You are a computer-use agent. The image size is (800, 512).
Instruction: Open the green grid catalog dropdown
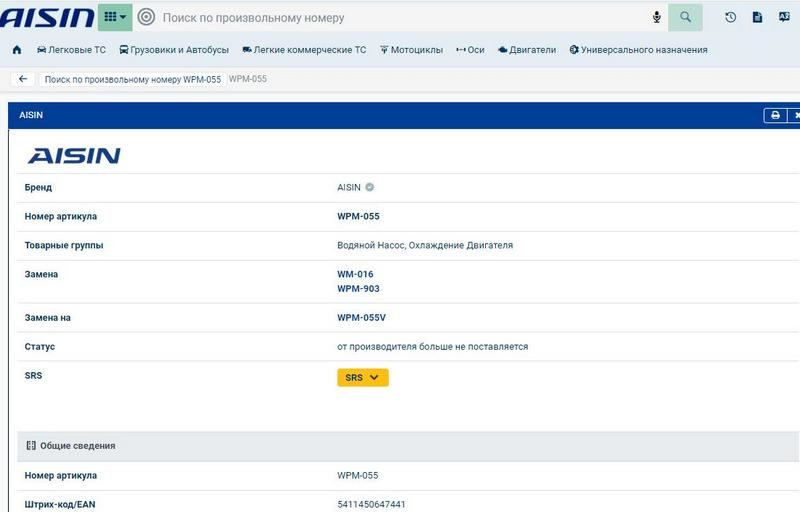point(115,17)
